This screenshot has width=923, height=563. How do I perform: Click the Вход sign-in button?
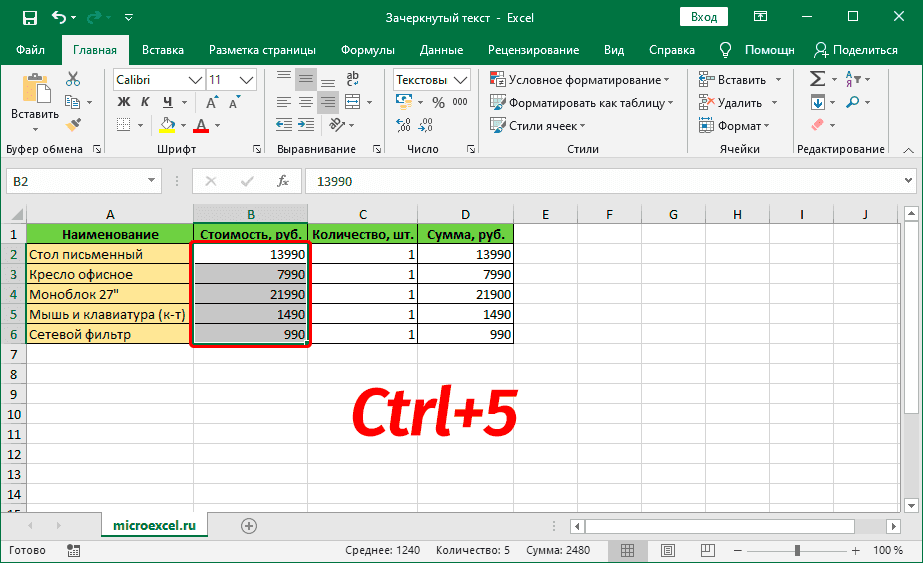[704, 17]
